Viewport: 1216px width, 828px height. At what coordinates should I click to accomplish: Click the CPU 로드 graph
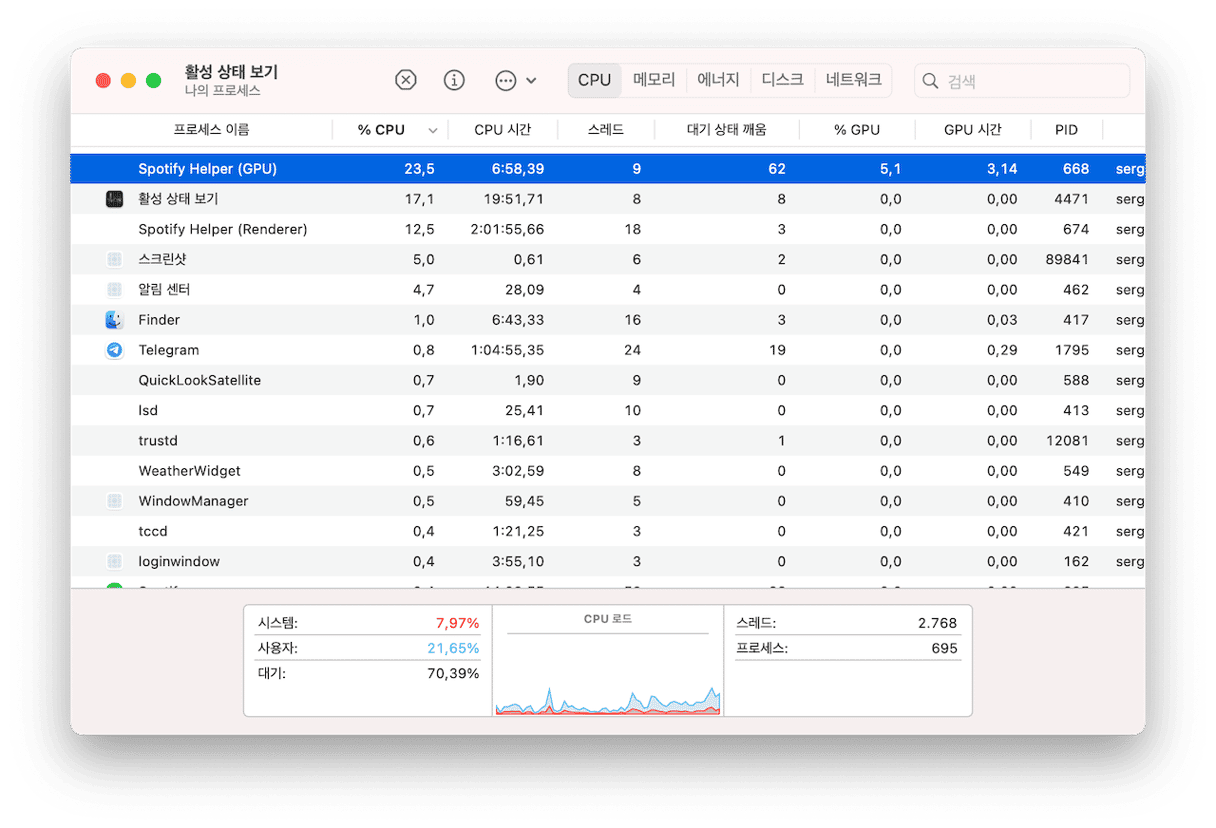pos(608,675)
